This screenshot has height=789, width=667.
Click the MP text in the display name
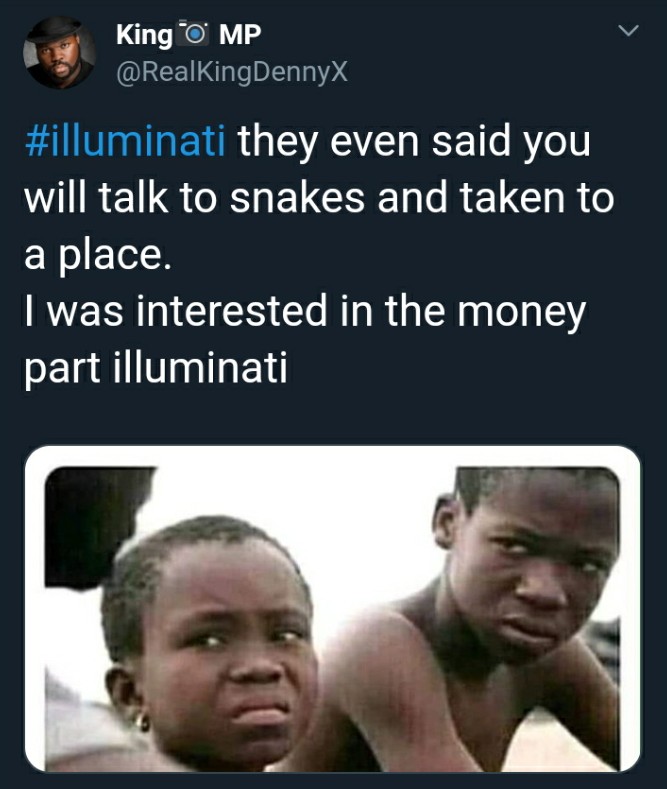click(x=240, y=35)
